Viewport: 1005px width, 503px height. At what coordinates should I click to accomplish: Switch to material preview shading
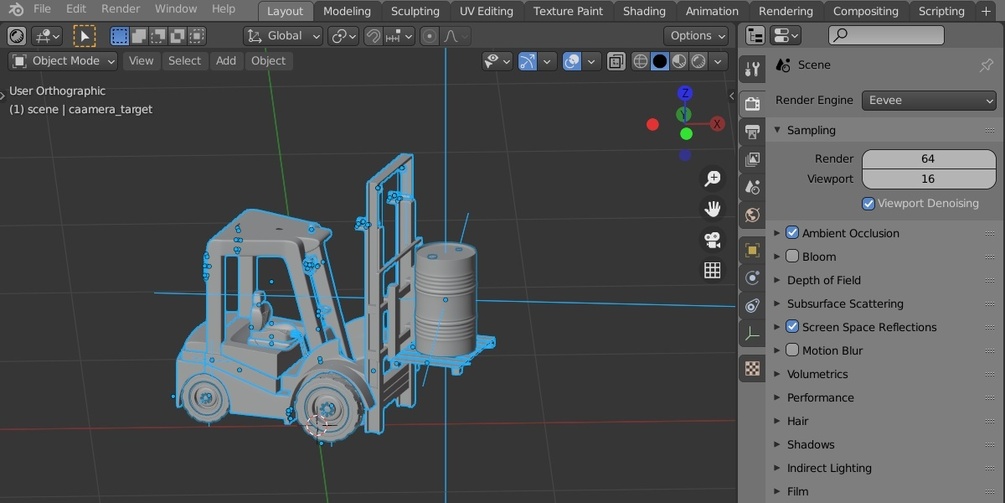679,61
